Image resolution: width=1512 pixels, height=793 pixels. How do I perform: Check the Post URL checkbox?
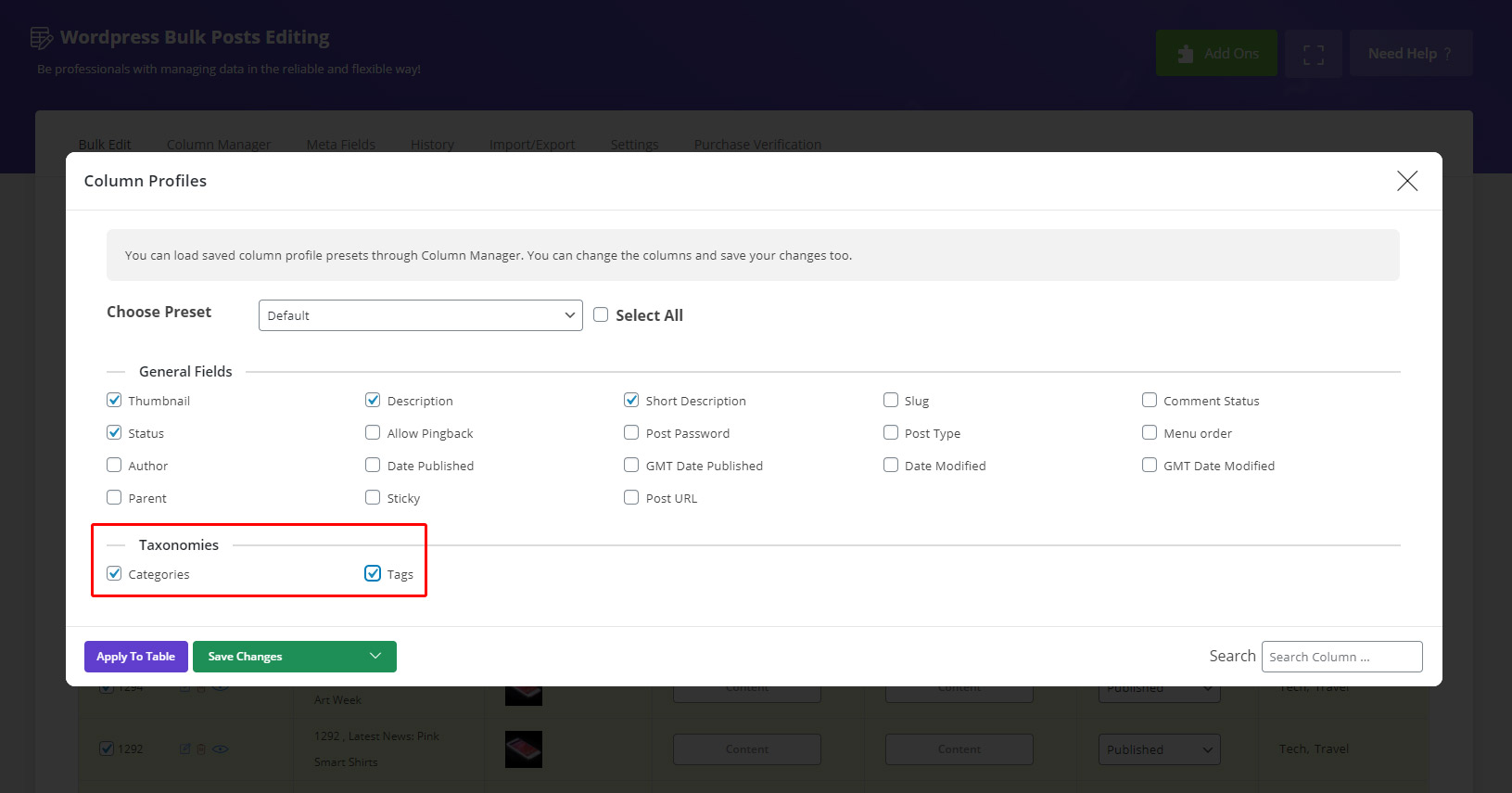[631, 497]
